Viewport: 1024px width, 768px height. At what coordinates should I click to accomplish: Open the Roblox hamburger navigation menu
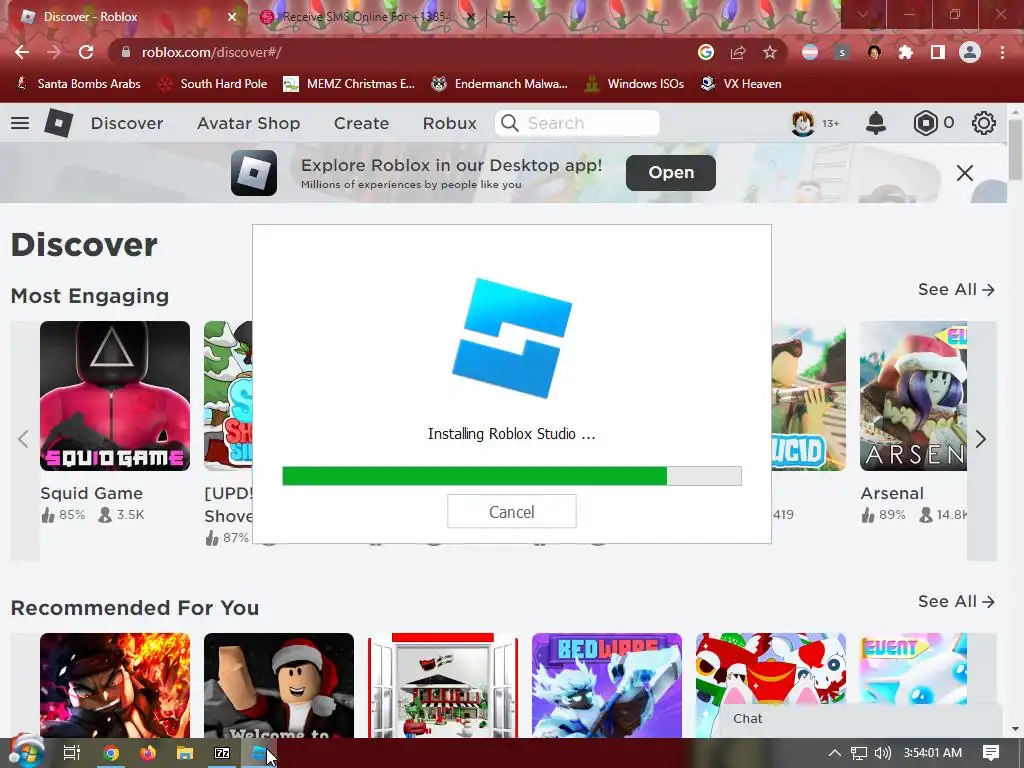tap(20, 123)
